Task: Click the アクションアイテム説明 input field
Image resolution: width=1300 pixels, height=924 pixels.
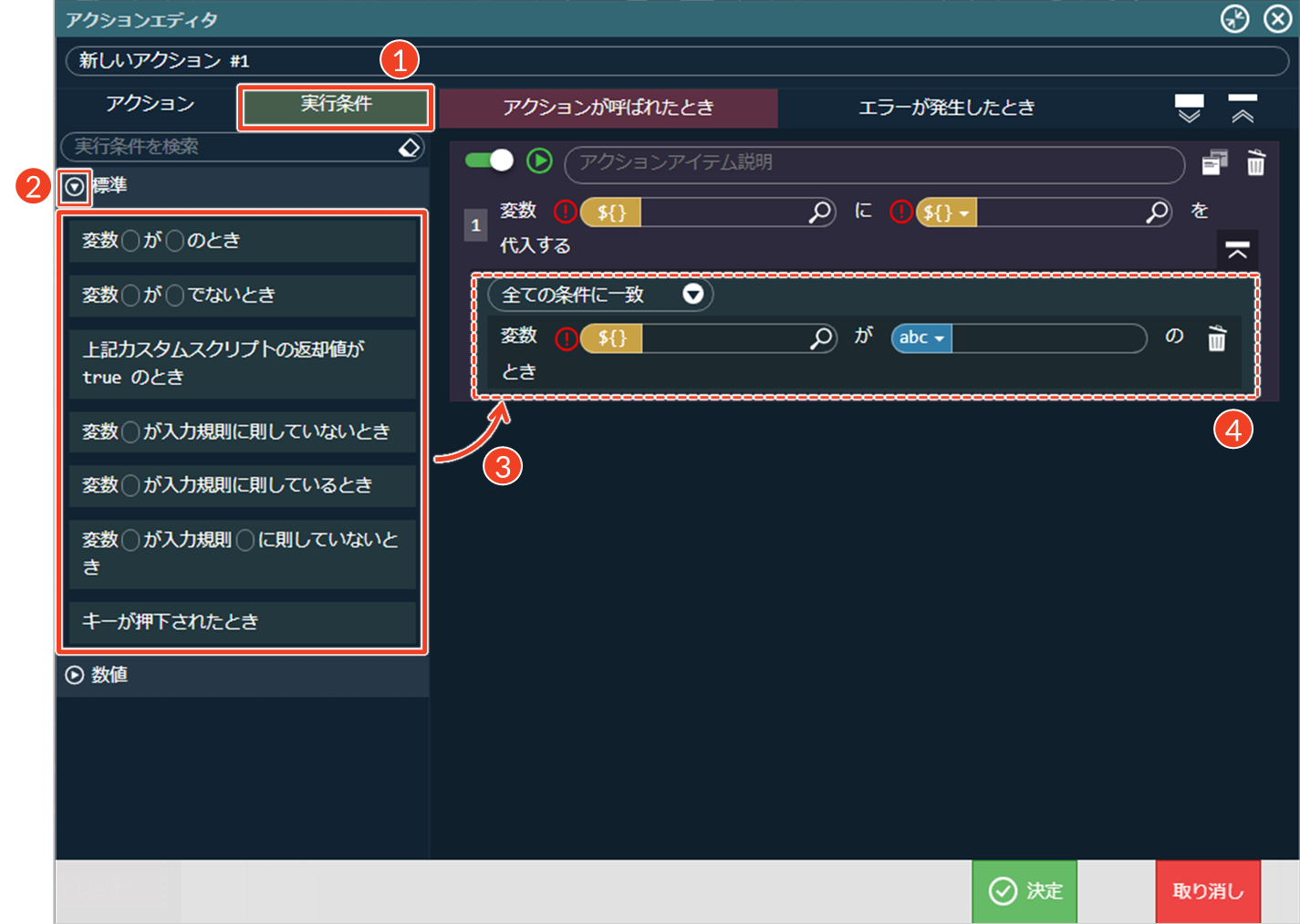Action: pos(873,163)
